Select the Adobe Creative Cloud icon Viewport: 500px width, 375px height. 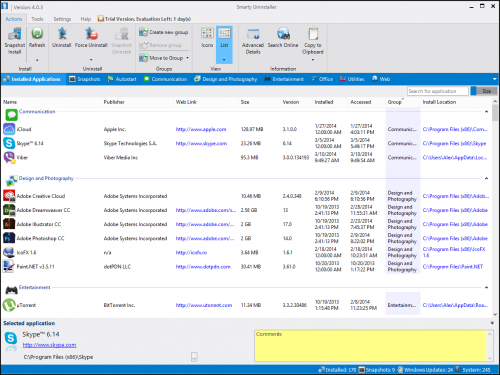[x=9, y=196]
